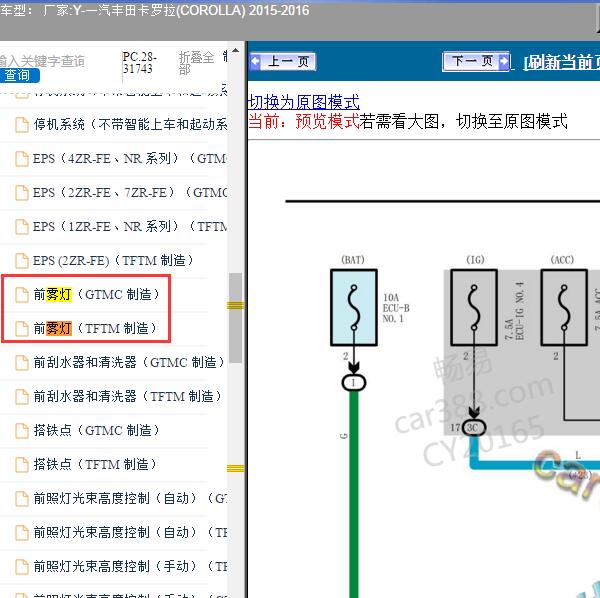Click document icon beside 停机系统 entry

[22, 124]
